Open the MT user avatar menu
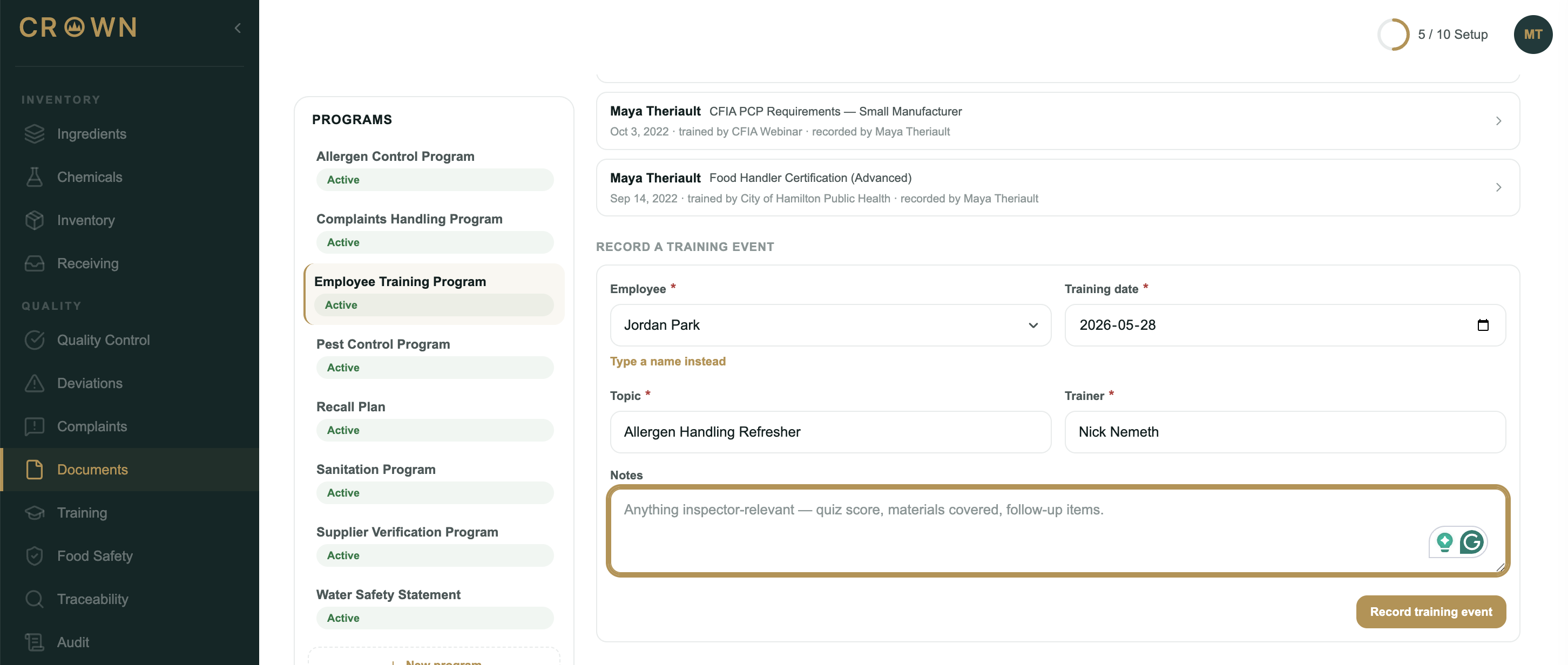The height and width of the screenshot is (665, 1568). [1533, 35]
